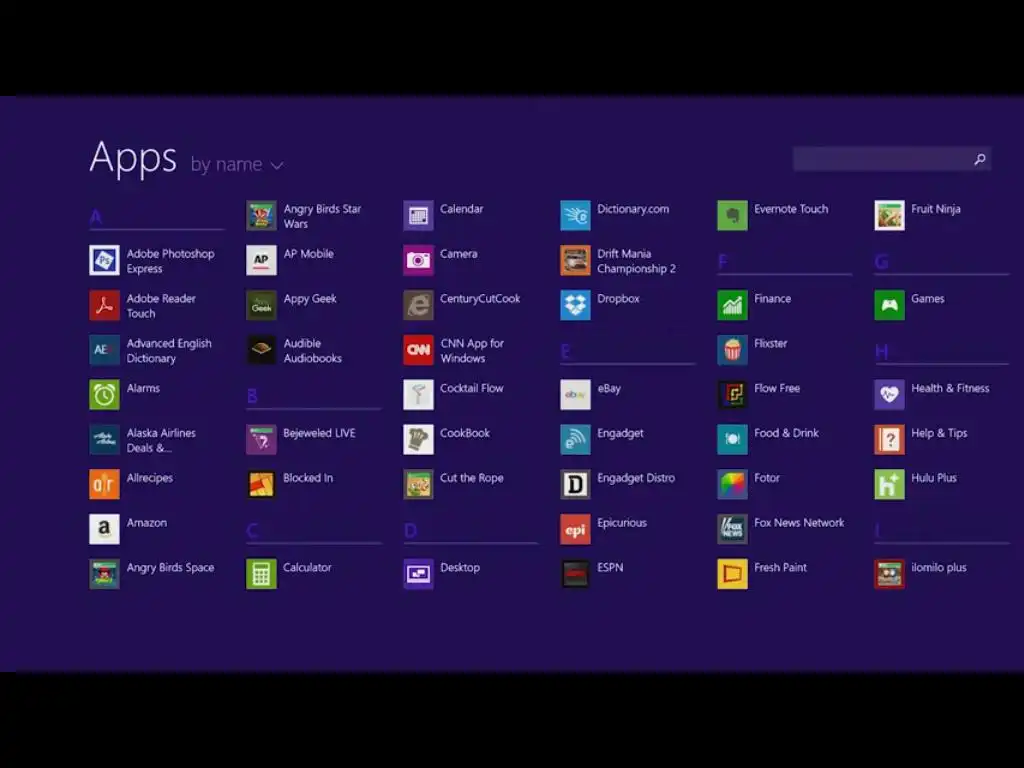
Task: Open the Fotor icon
Action: (733, 485)
